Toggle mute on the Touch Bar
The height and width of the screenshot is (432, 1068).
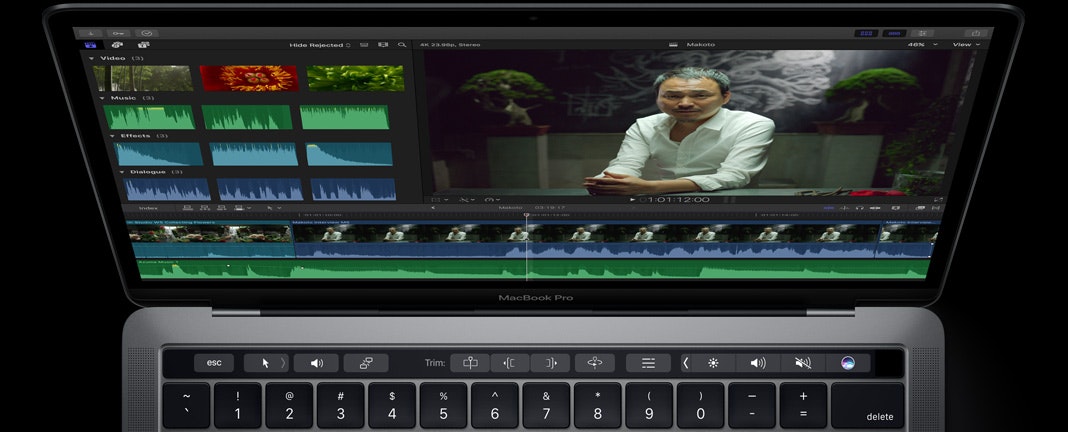click(802, 363)
